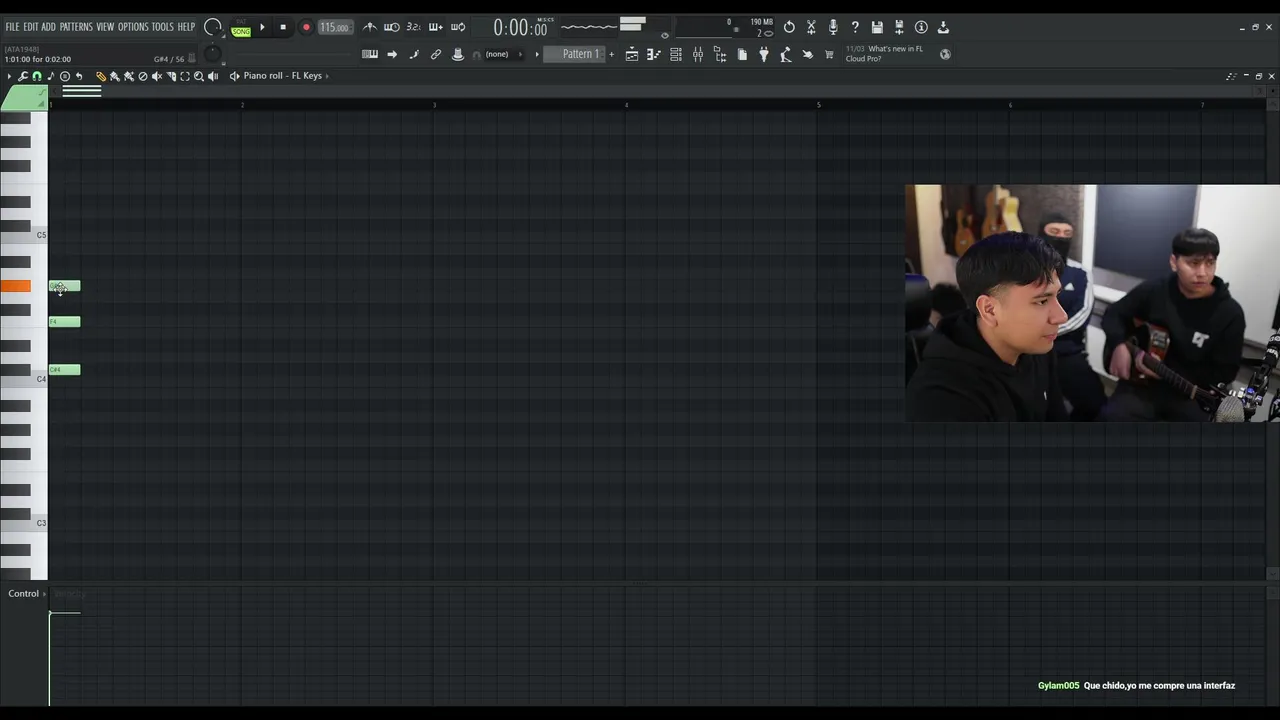The width and height of the screenshot is (1280, 720).
Task: Click the piano roll wrench tools icon
Action: click(x=23, y=76)
